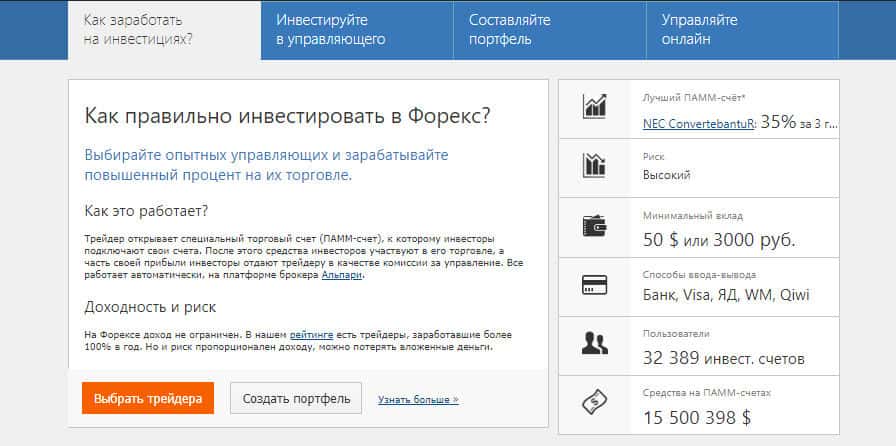Open the NEC ConvertebantuR account link

coord(698,123)
